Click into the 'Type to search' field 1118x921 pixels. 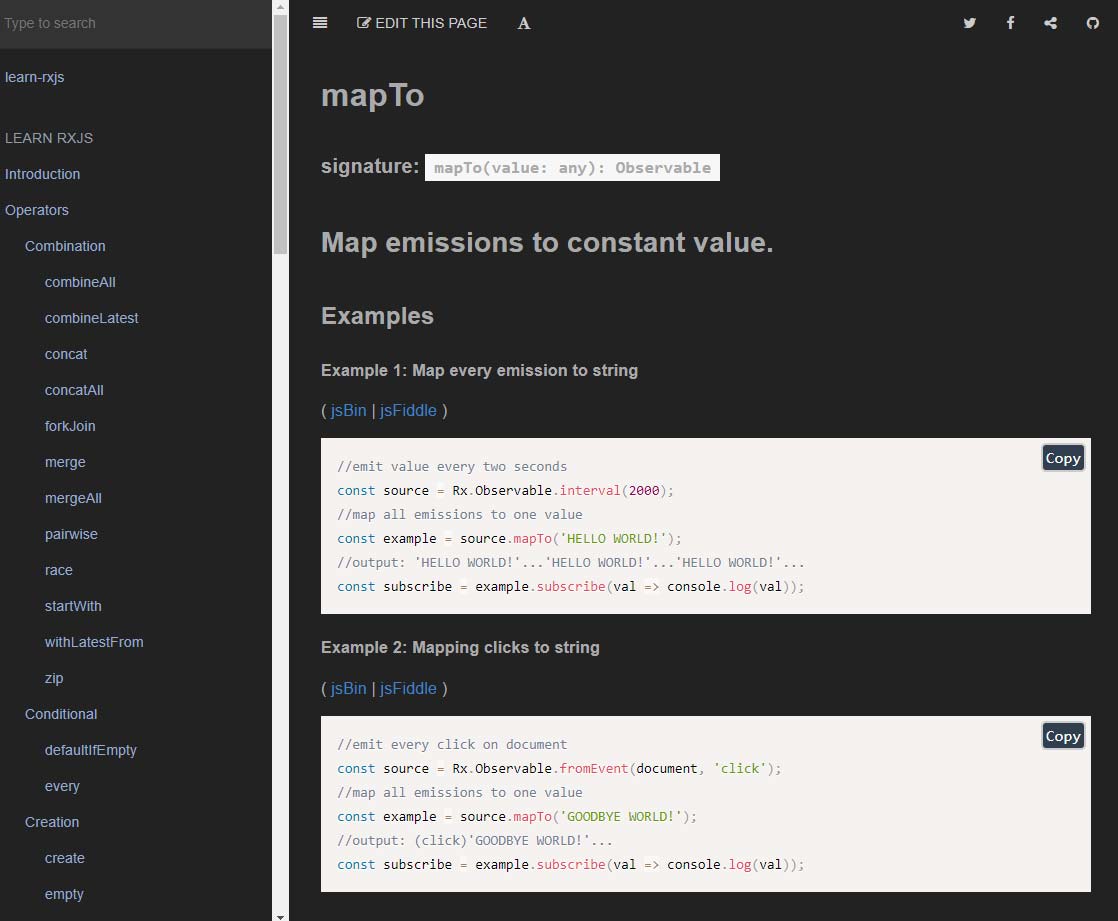(135, 24)
